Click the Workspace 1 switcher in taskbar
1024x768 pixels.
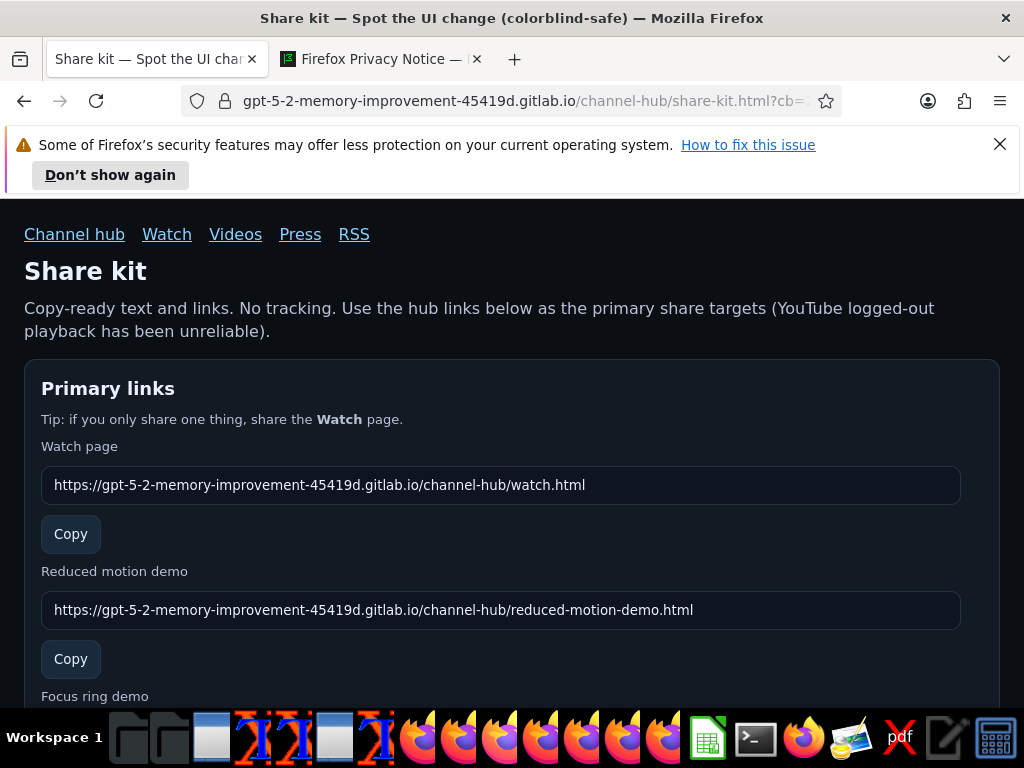(x=54, y=738)
